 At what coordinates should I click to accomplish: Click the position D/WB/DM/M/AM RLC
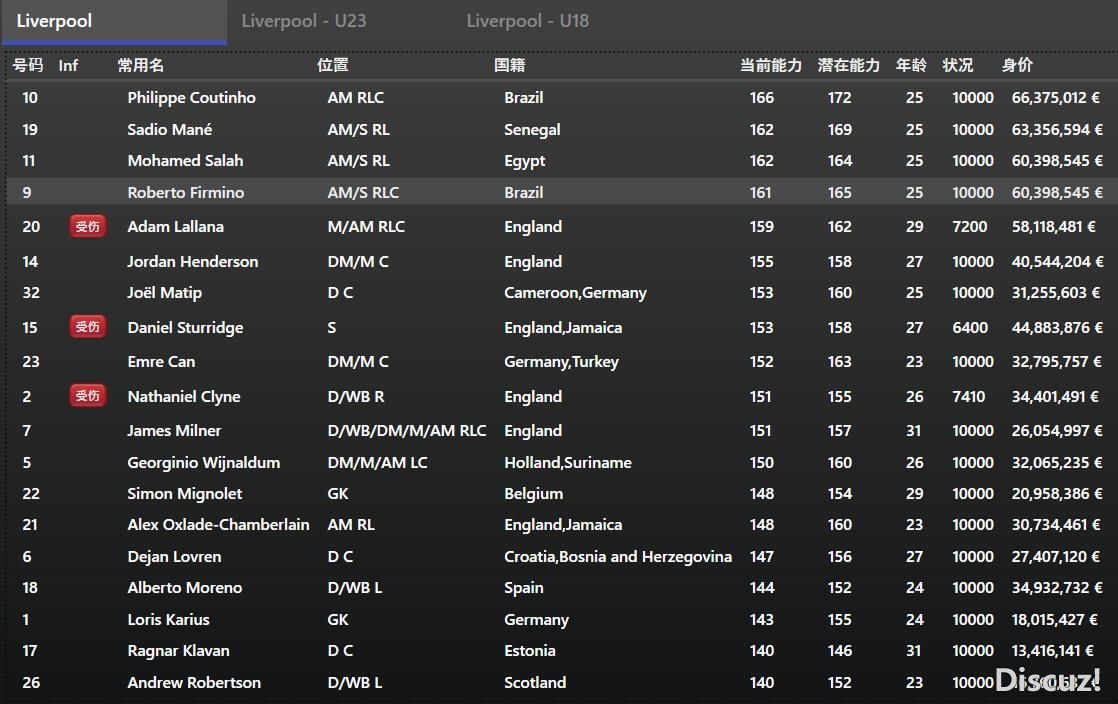406,431
